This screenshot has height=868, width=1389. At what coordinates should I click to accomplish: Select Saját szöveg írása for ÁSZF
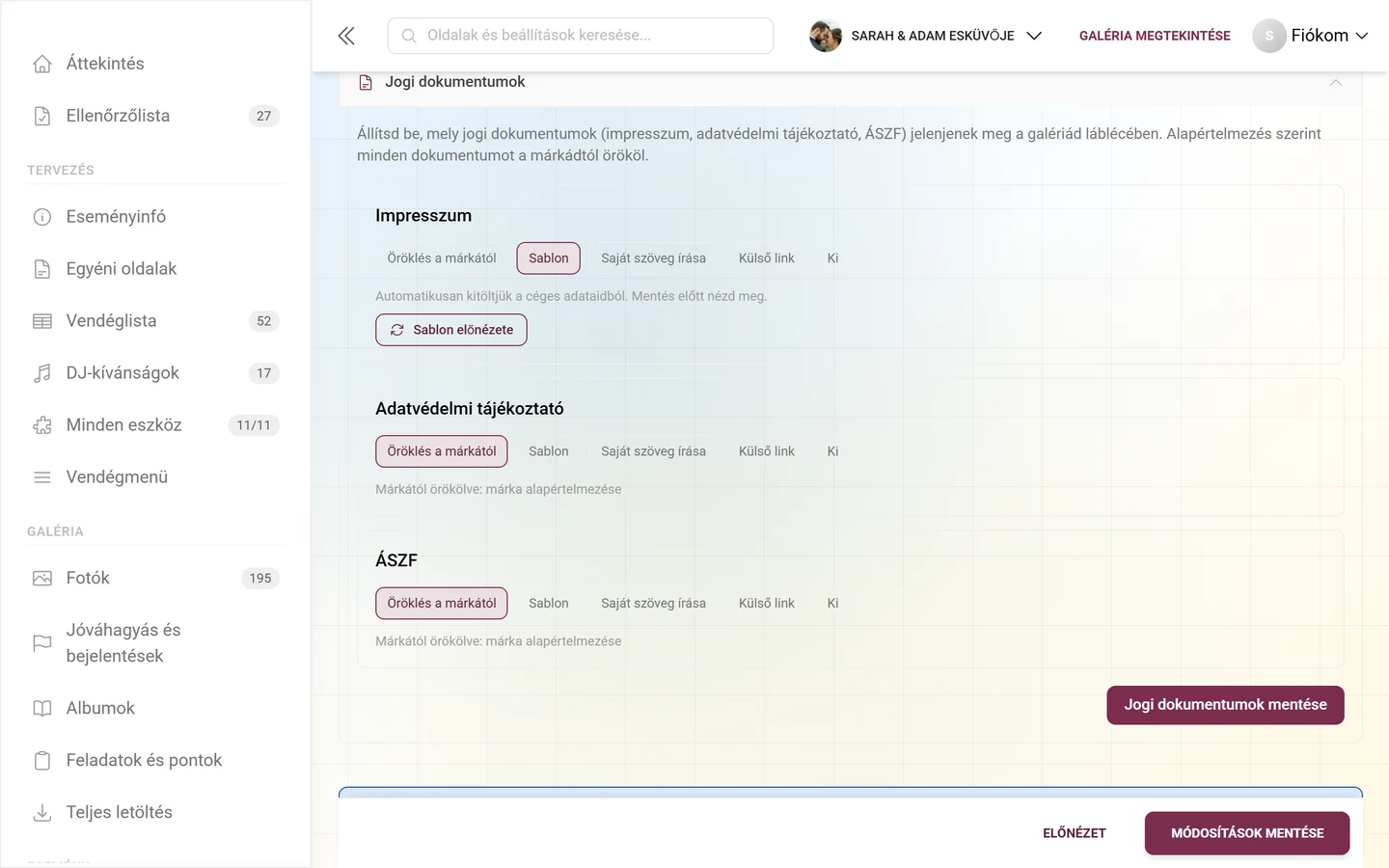[654, 604]
